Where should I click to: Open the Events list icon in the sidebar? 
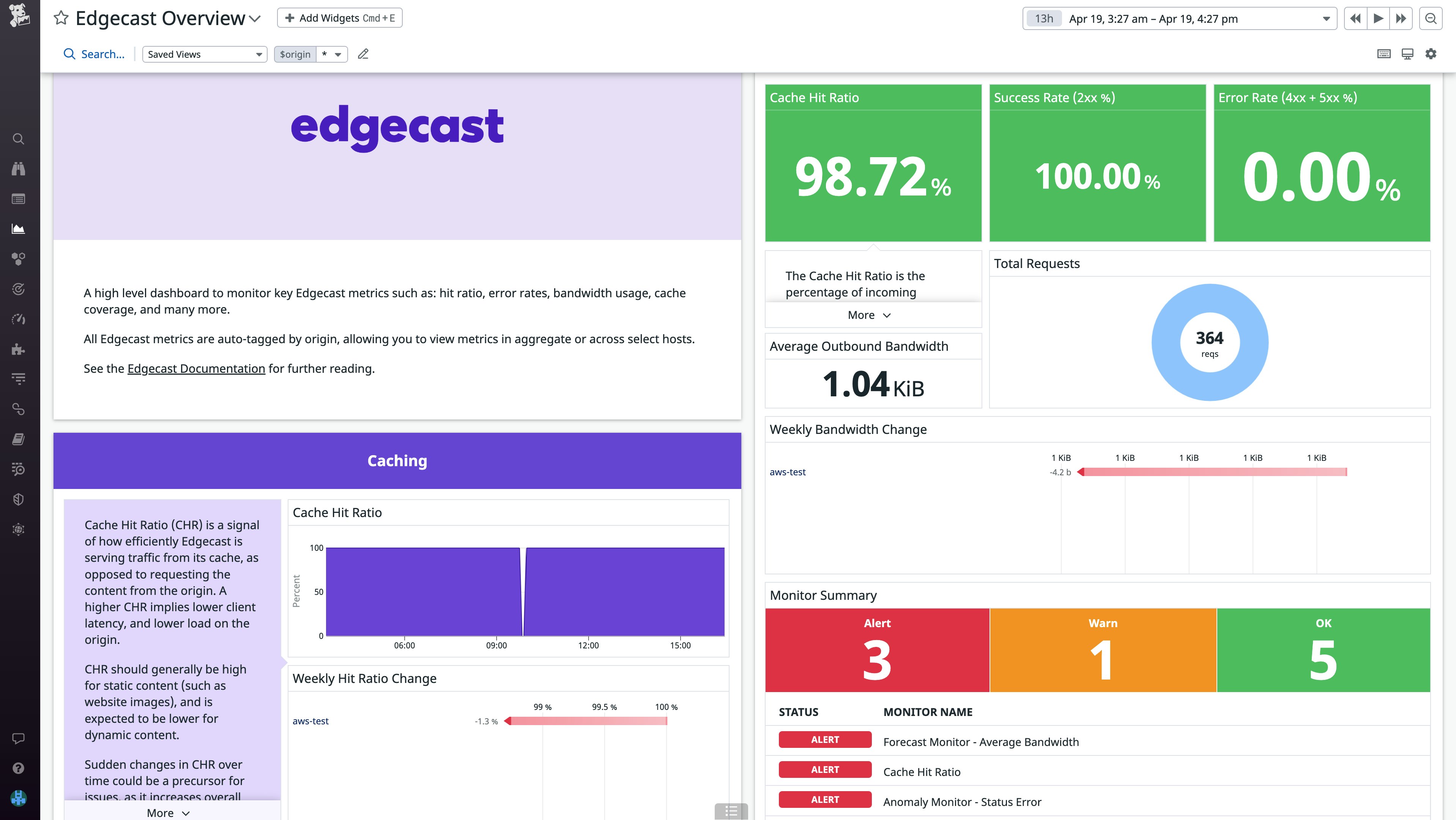click(x=19, y=199)
